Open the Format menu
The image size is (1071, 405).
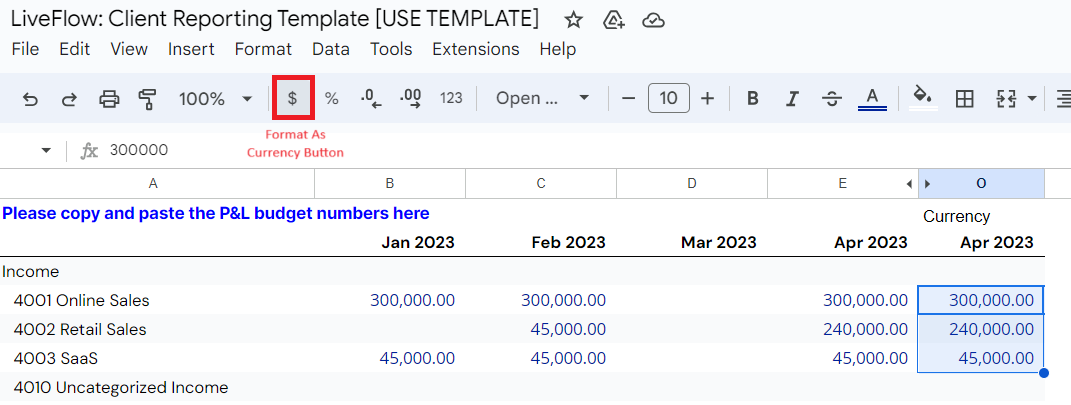[263, 49]
